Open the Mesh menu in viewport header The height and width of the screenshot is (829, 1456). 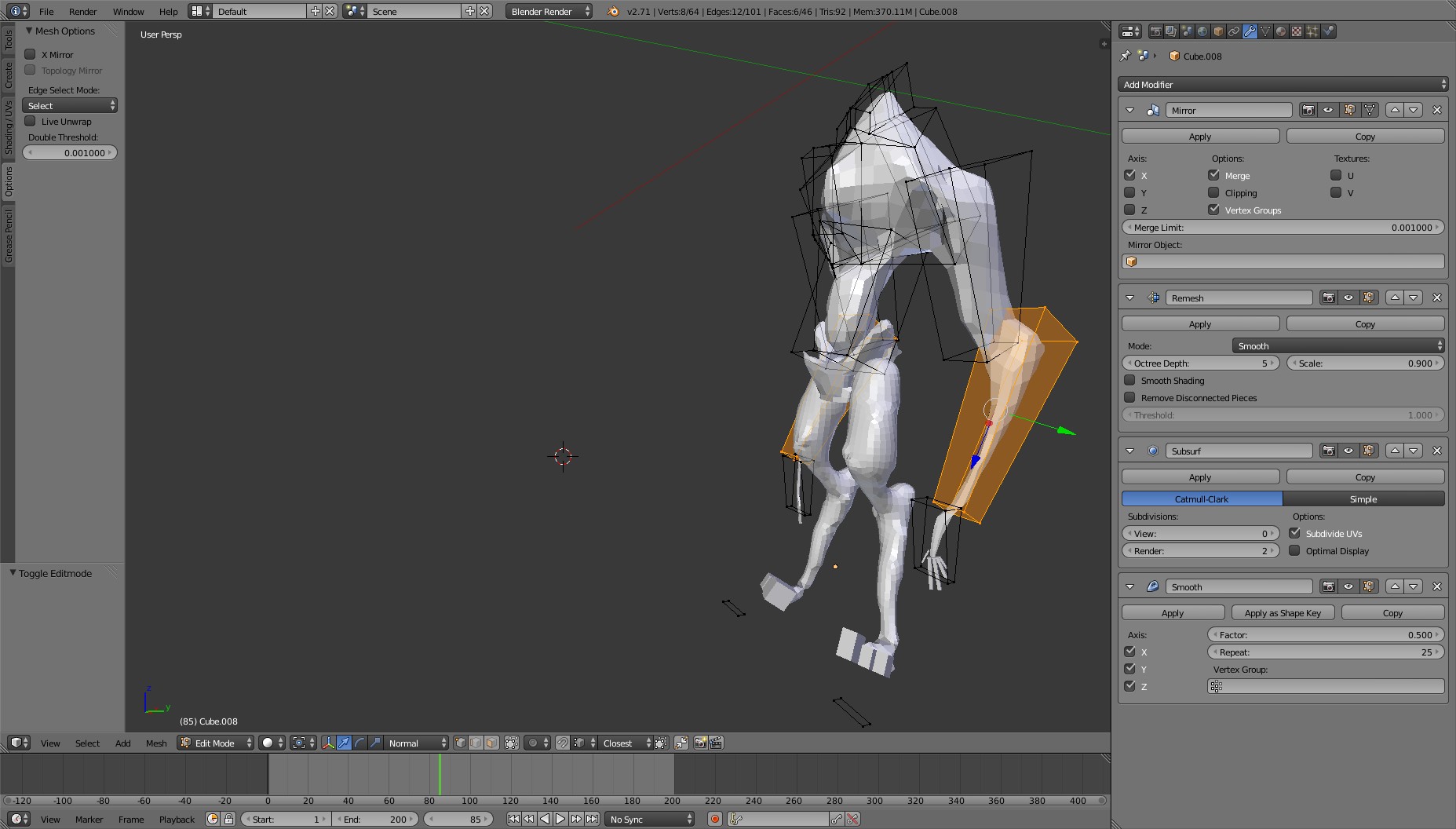pos(155,743)
